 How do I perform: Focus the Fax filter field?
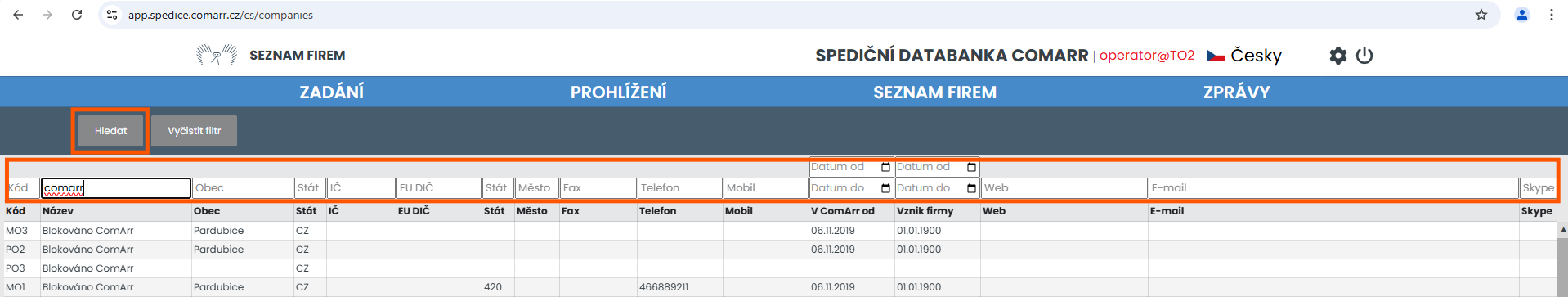pyautogui.click(x=598, y=188)
